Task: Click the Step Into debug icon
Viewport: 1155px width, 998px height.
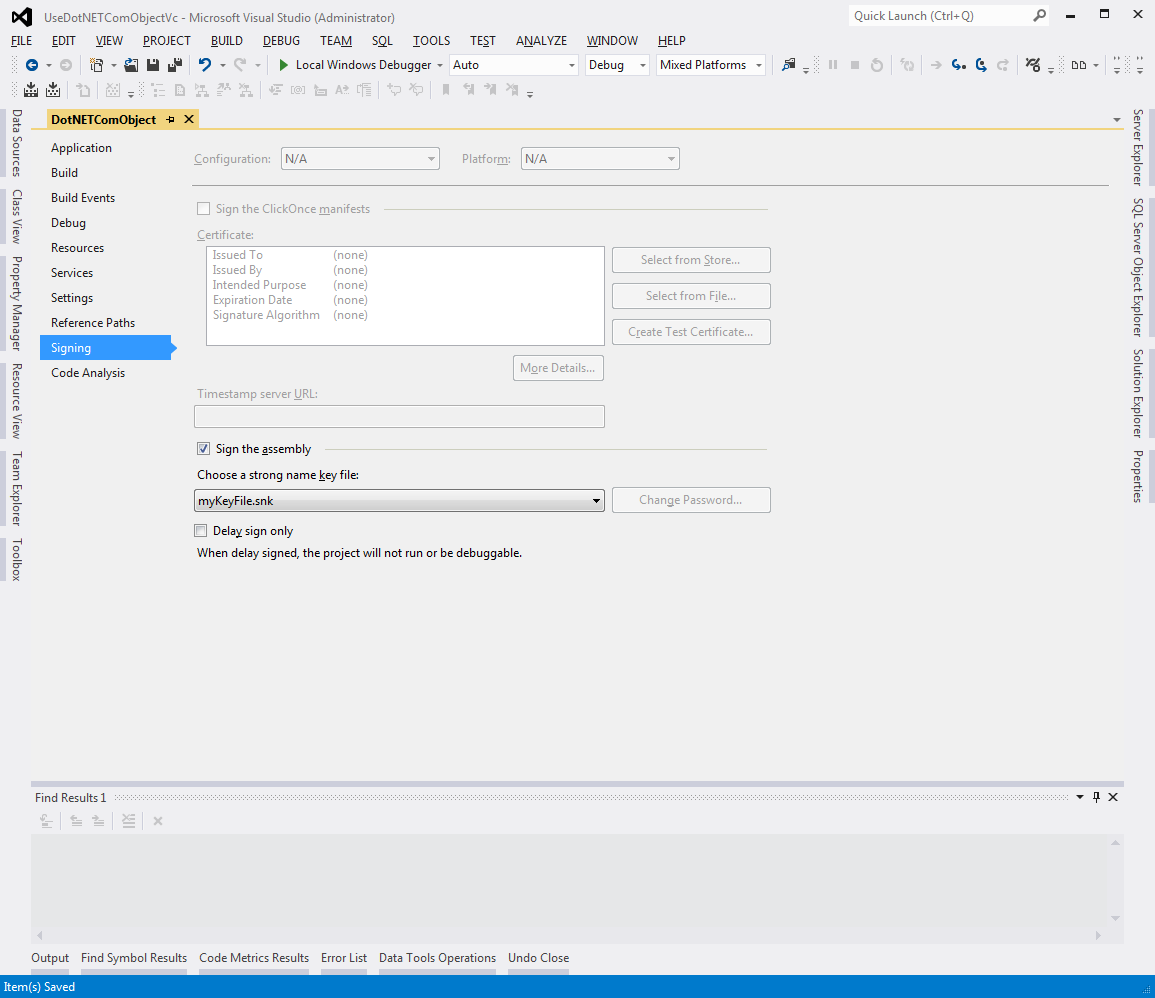Action: click(958, 65)
